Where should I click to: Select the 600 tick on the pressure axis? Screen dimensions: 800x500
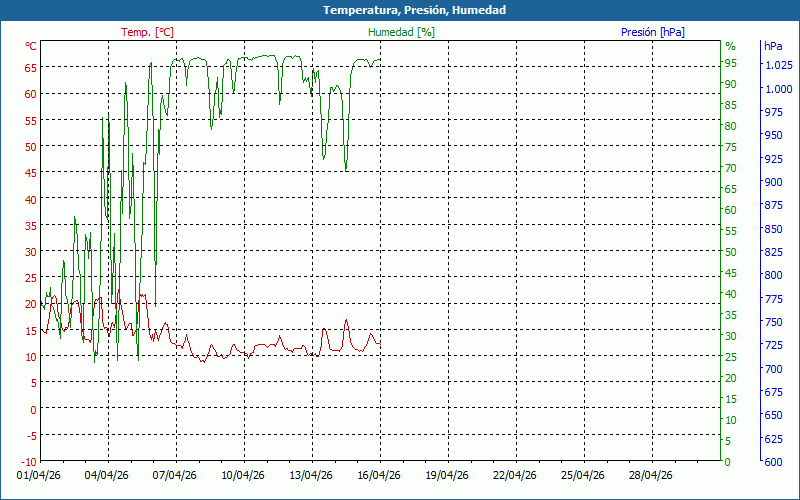click(773, 461)
